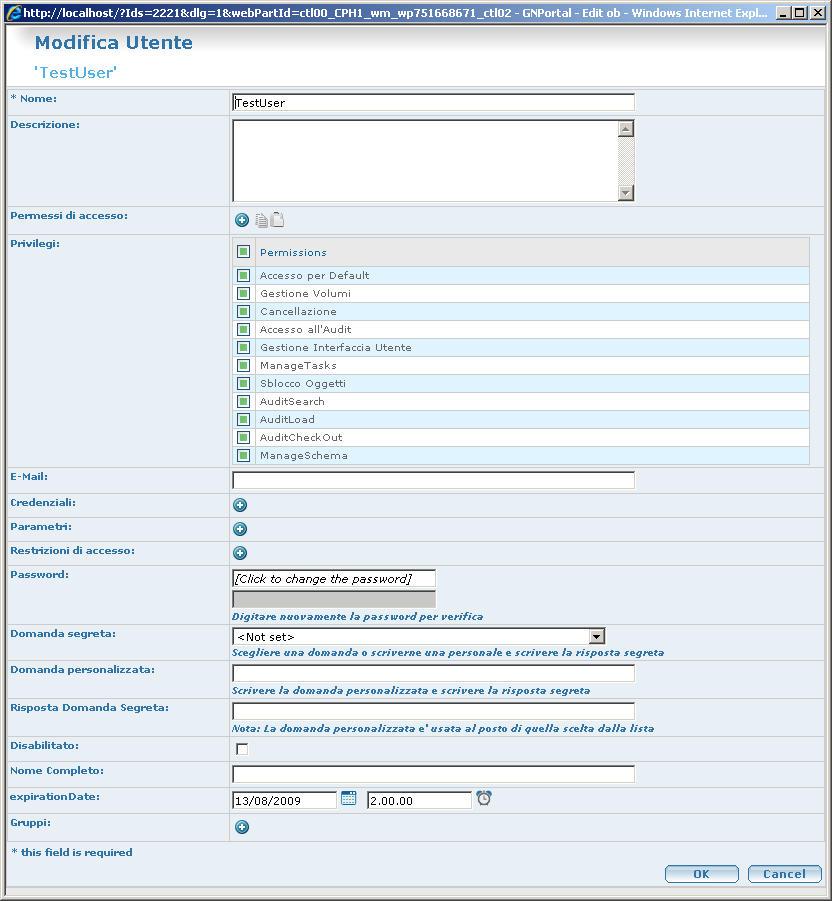
Task: Click the 'Modifica Utente' heading
Action: [x=114, y=43]
